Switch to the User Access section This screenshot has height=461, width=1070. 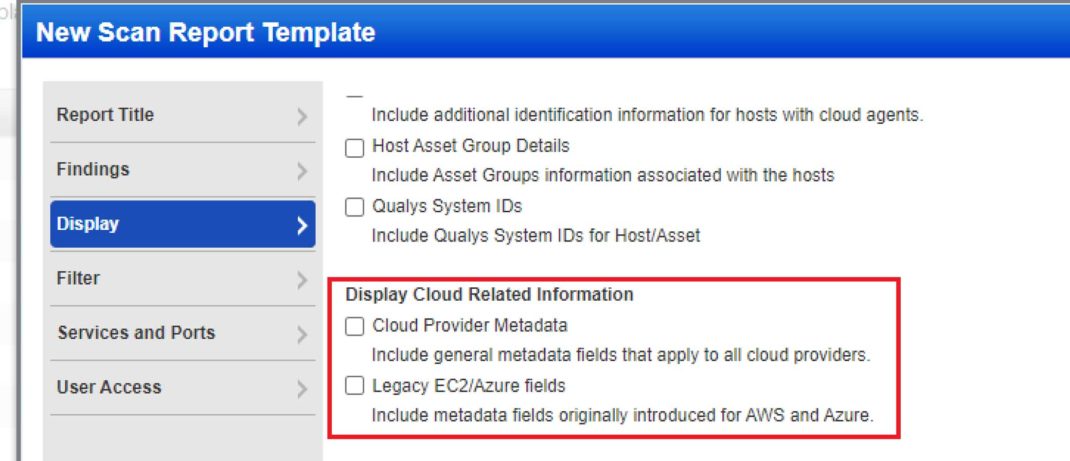[183, 388]
